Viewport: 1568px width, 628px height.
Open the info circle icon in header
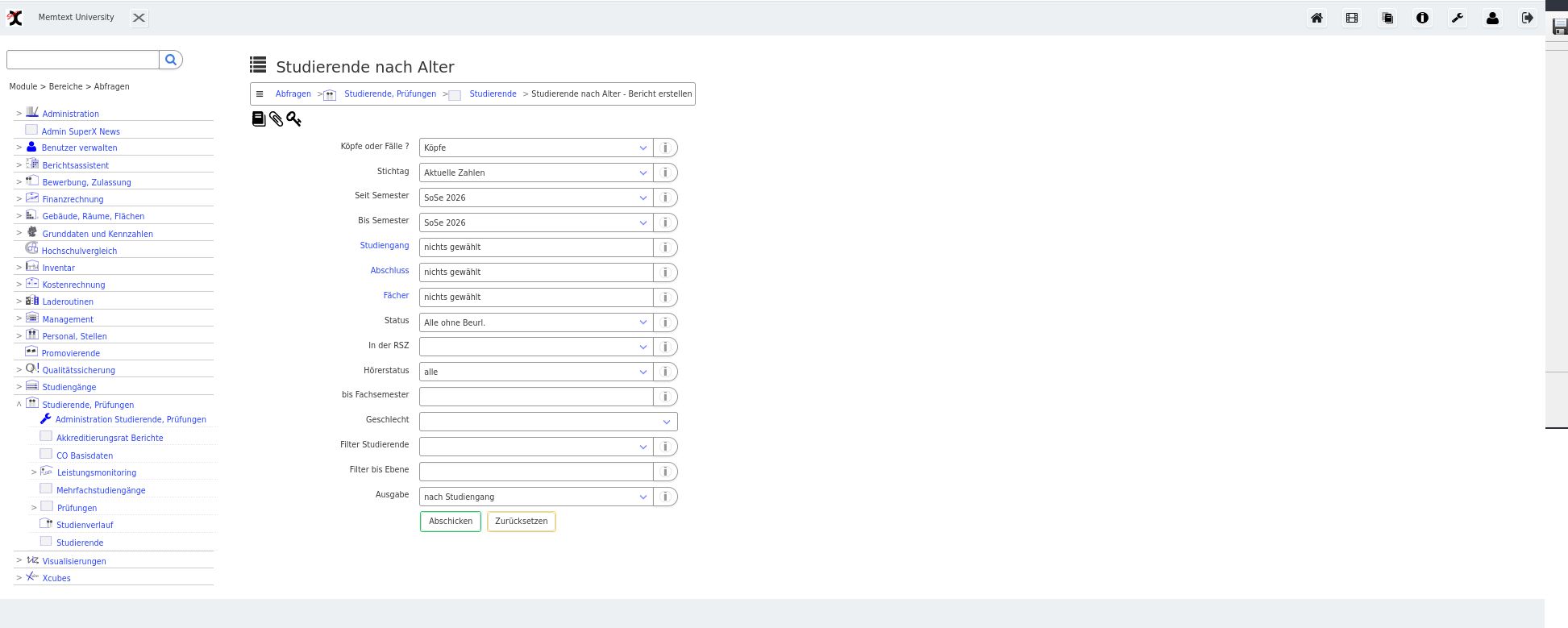click(x=1422, y=18)
